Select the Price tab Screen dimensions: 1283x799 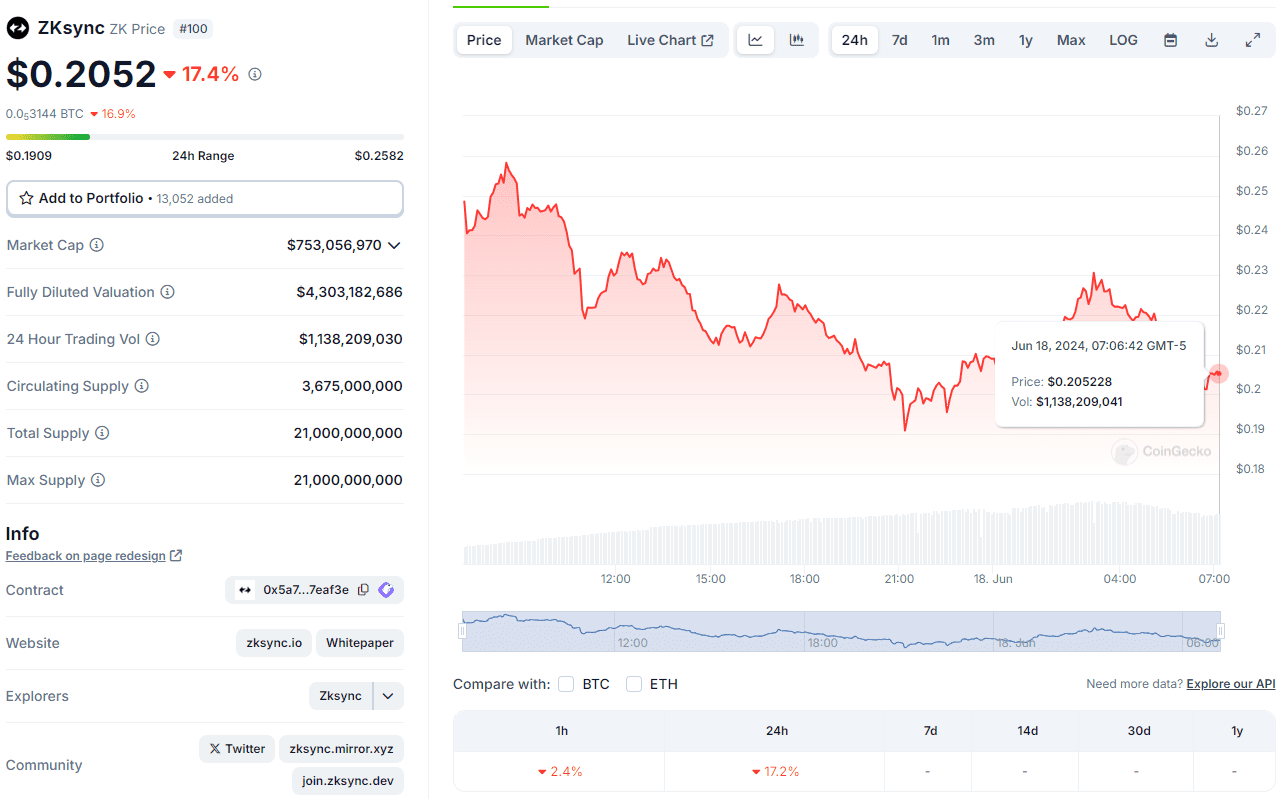coord(484,40)
